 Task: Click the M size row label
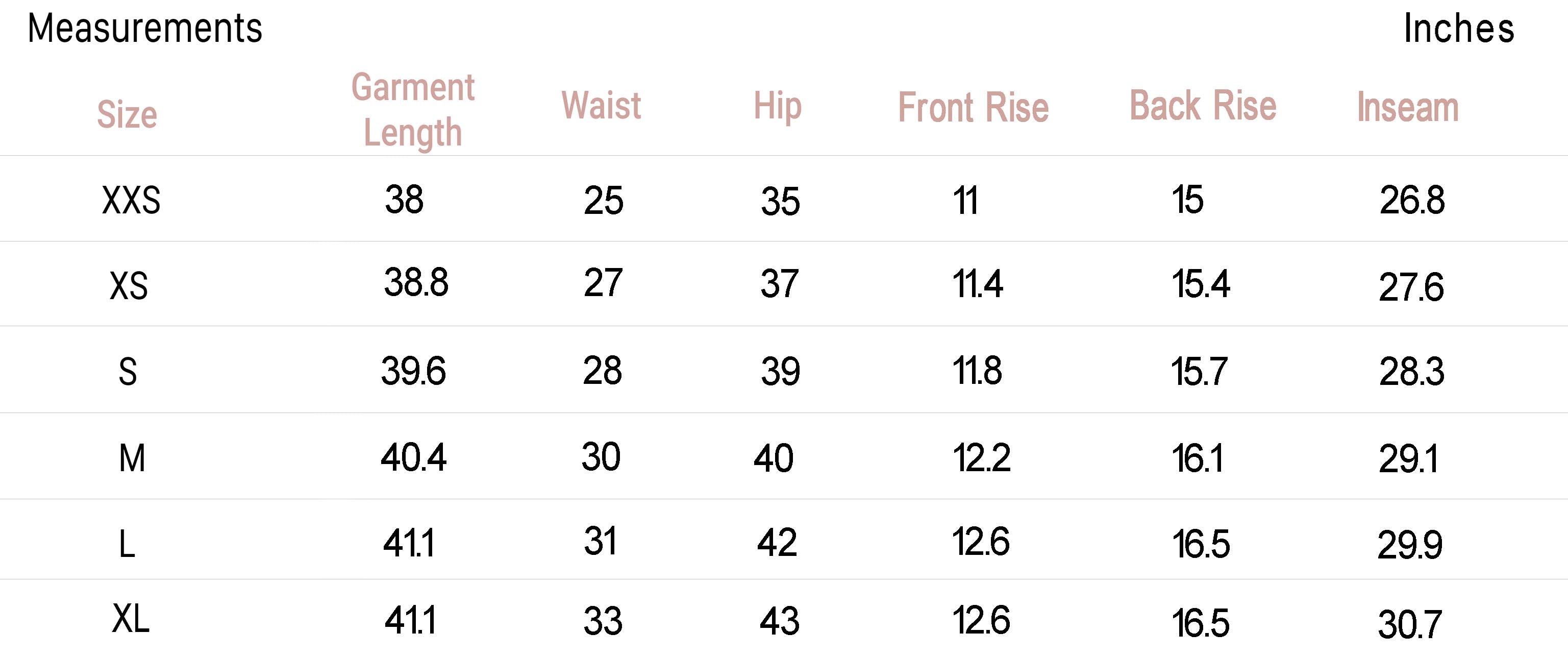click(x=132, y=458)
